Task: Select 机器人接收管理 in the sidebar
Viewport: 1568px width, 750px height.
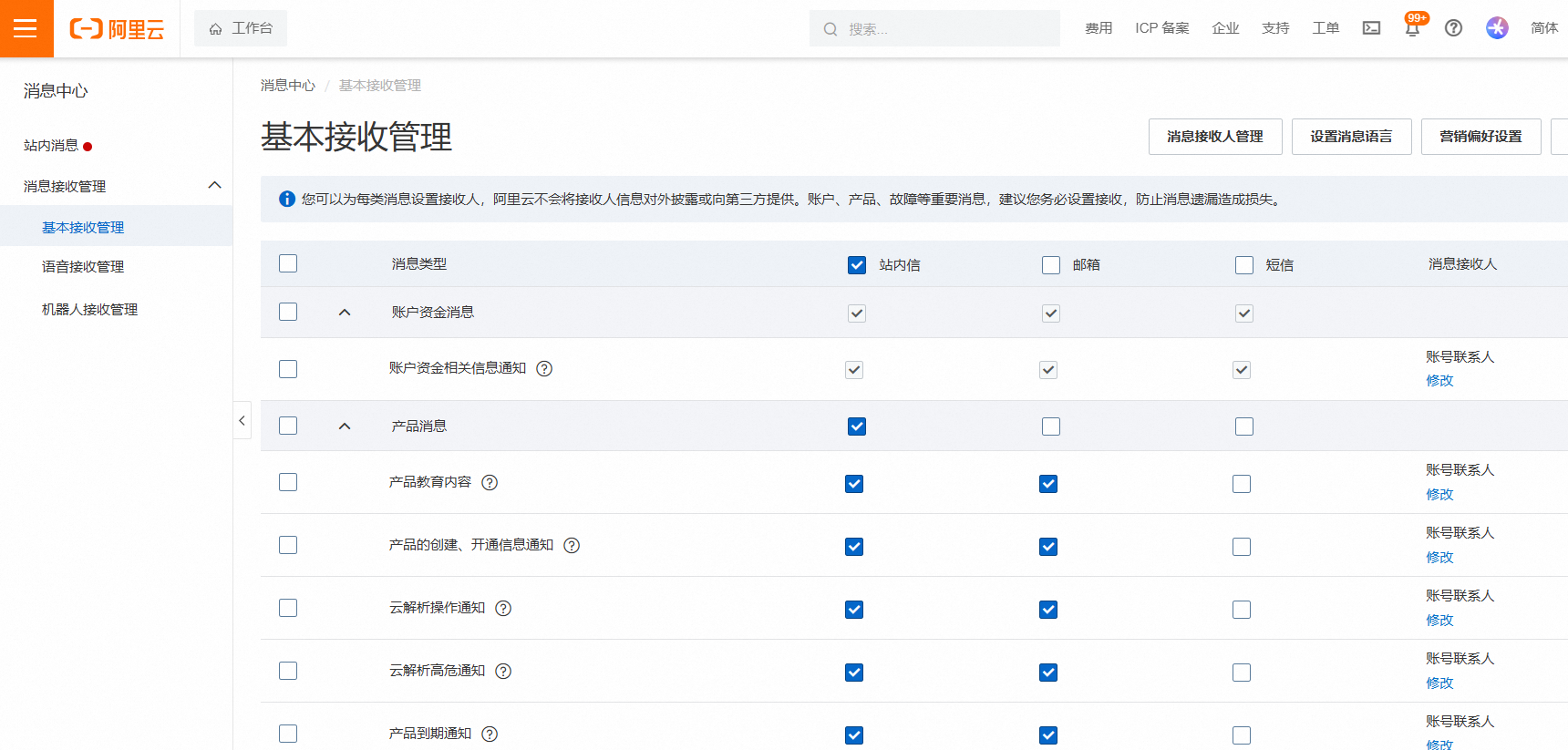Action: (x=89, y=310)
